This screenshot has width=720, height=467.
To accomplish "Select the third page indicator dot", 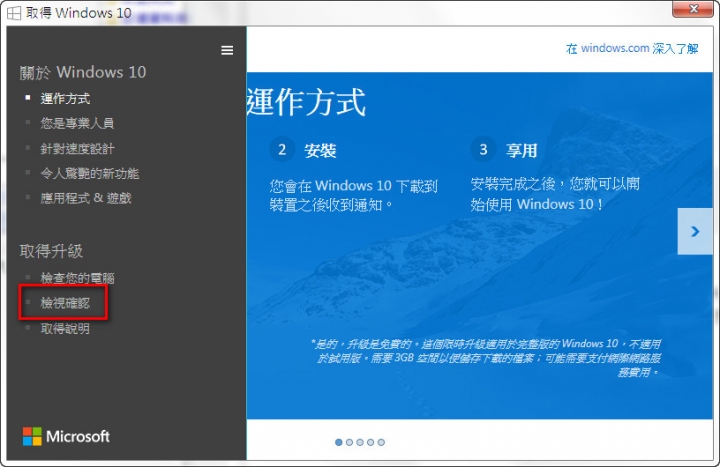I will (x=360, y=442).
